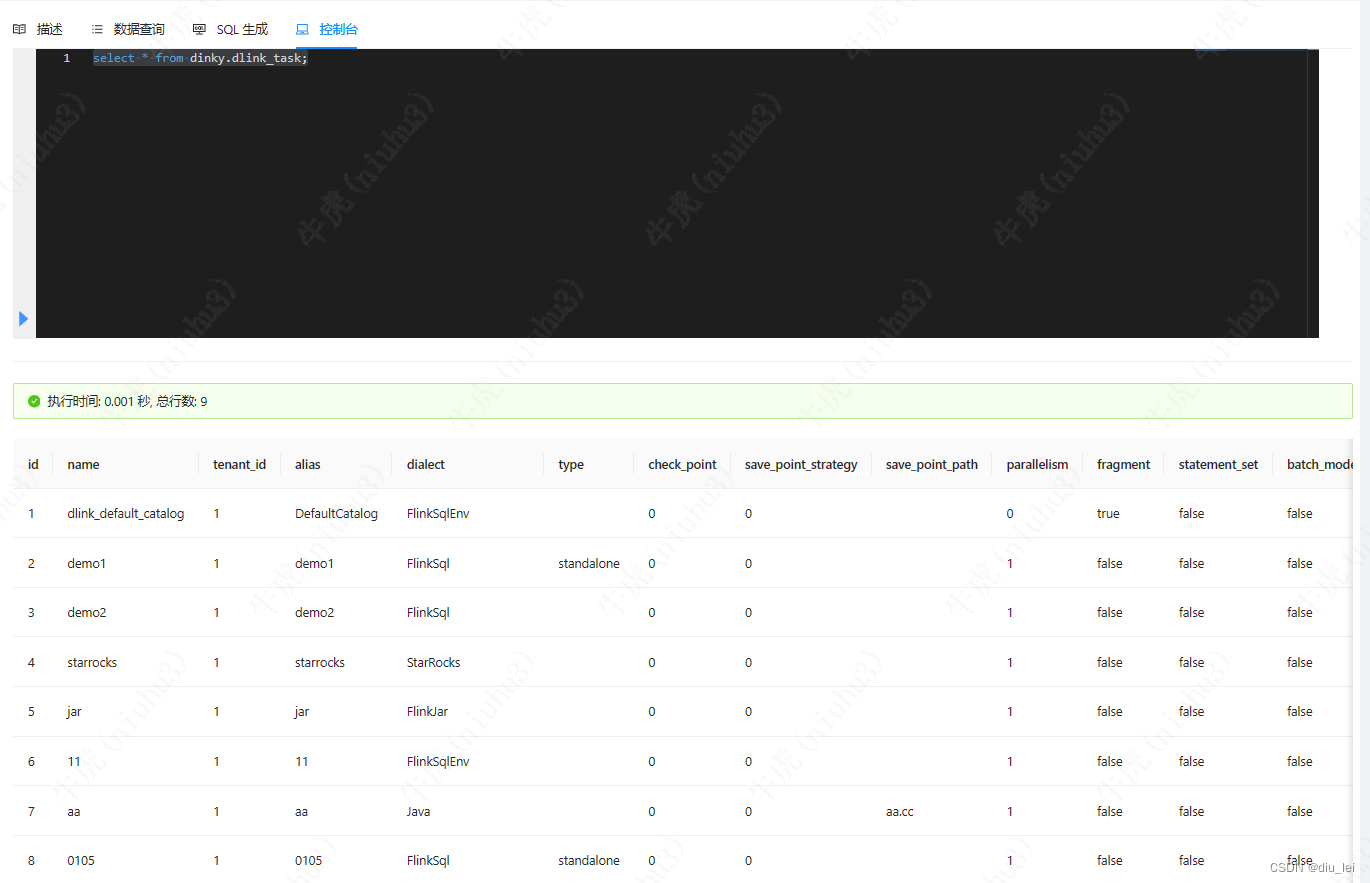Click the name cell reading 11
The width and height of the screenshot is (1370, 883).
click(74, 761)
